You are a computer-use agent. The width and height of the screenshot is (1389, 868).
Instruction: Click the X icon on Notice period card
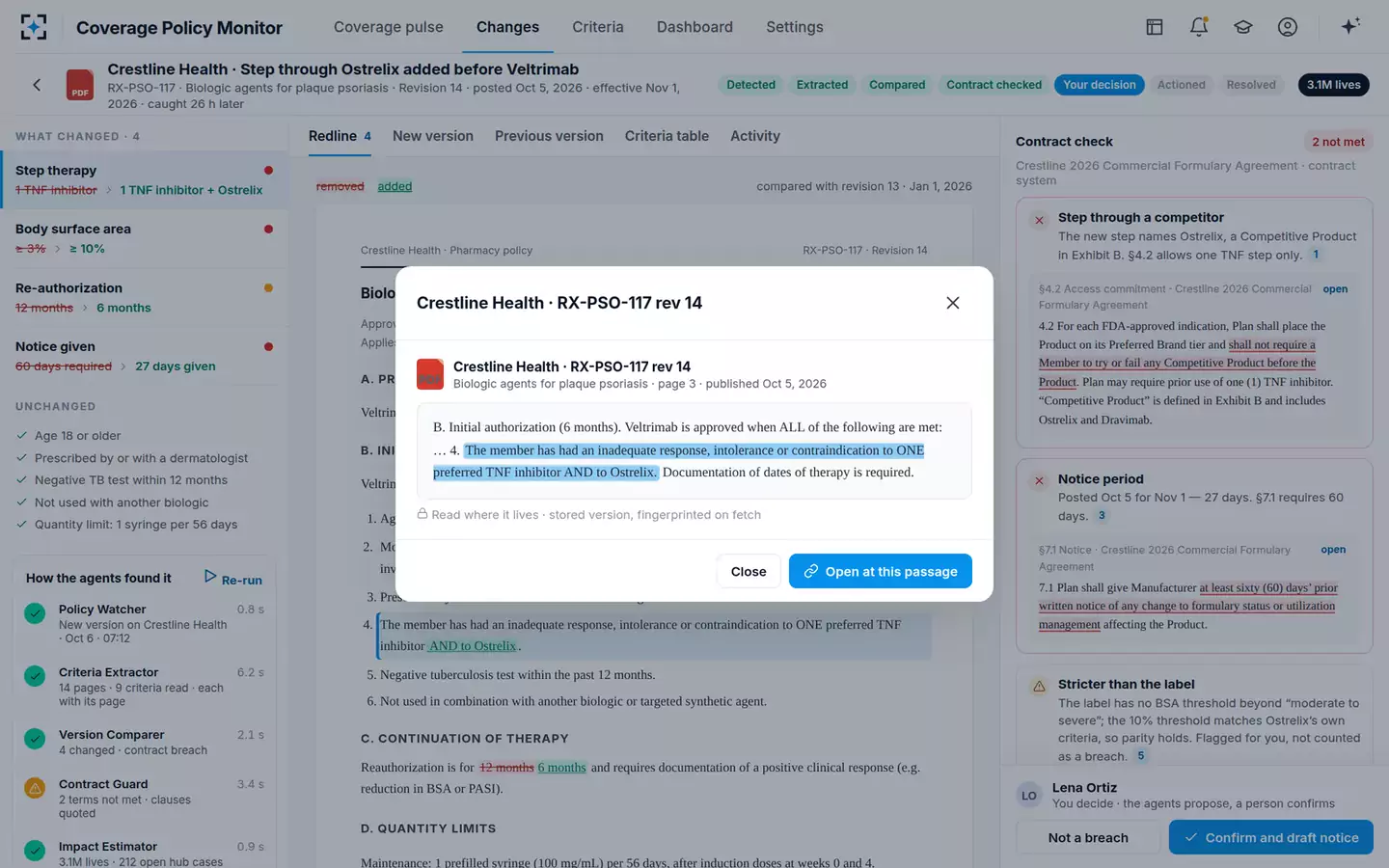tap(1040, 481)
